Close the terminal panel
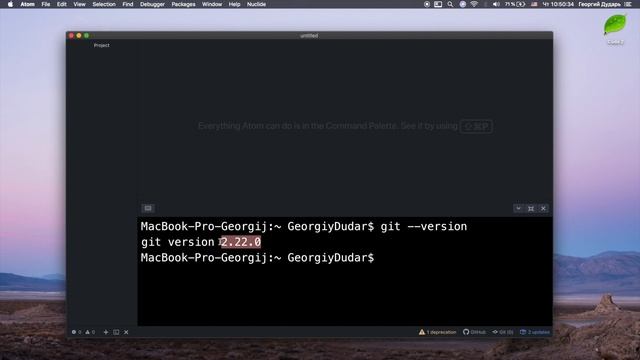This screenshot has height=360, width=640. pyautogui.click(x=543, y=208)
